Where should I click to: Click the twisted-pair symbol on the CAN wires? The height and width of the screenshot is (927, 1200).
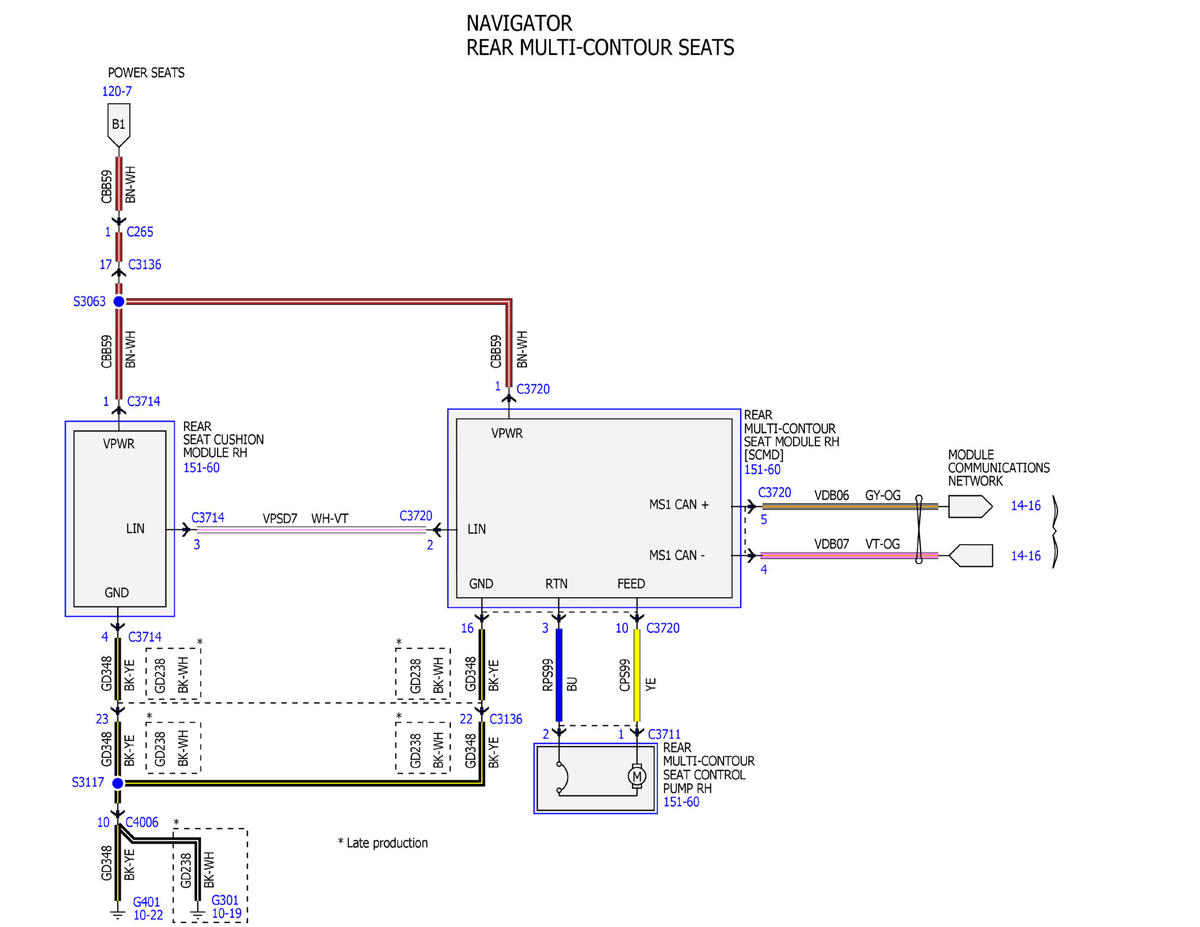917,530
